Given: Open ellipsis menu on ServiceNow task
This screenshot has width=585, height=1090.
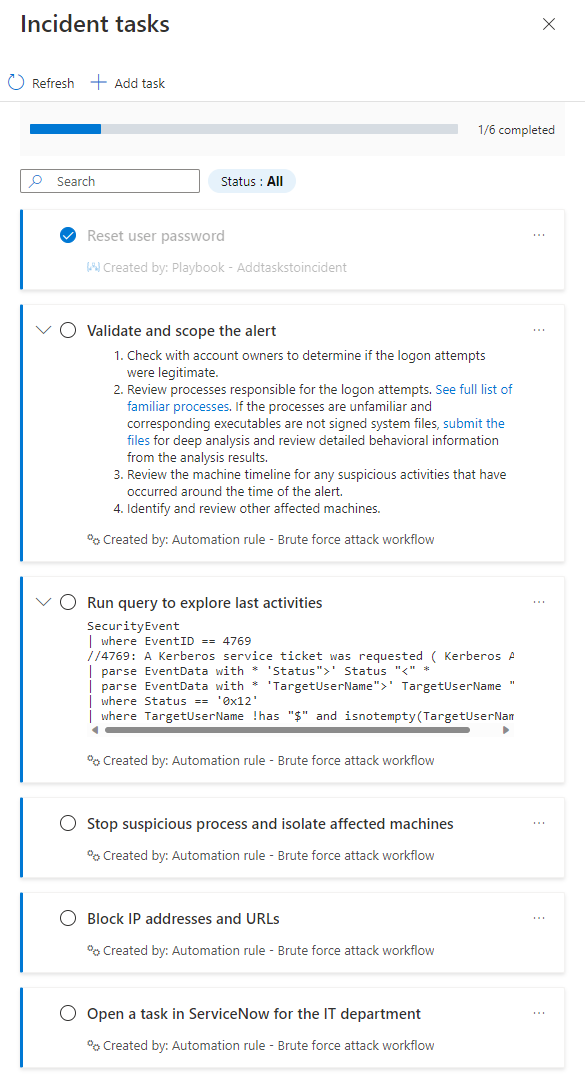Looking at the screenshot, I should 539,1012.
